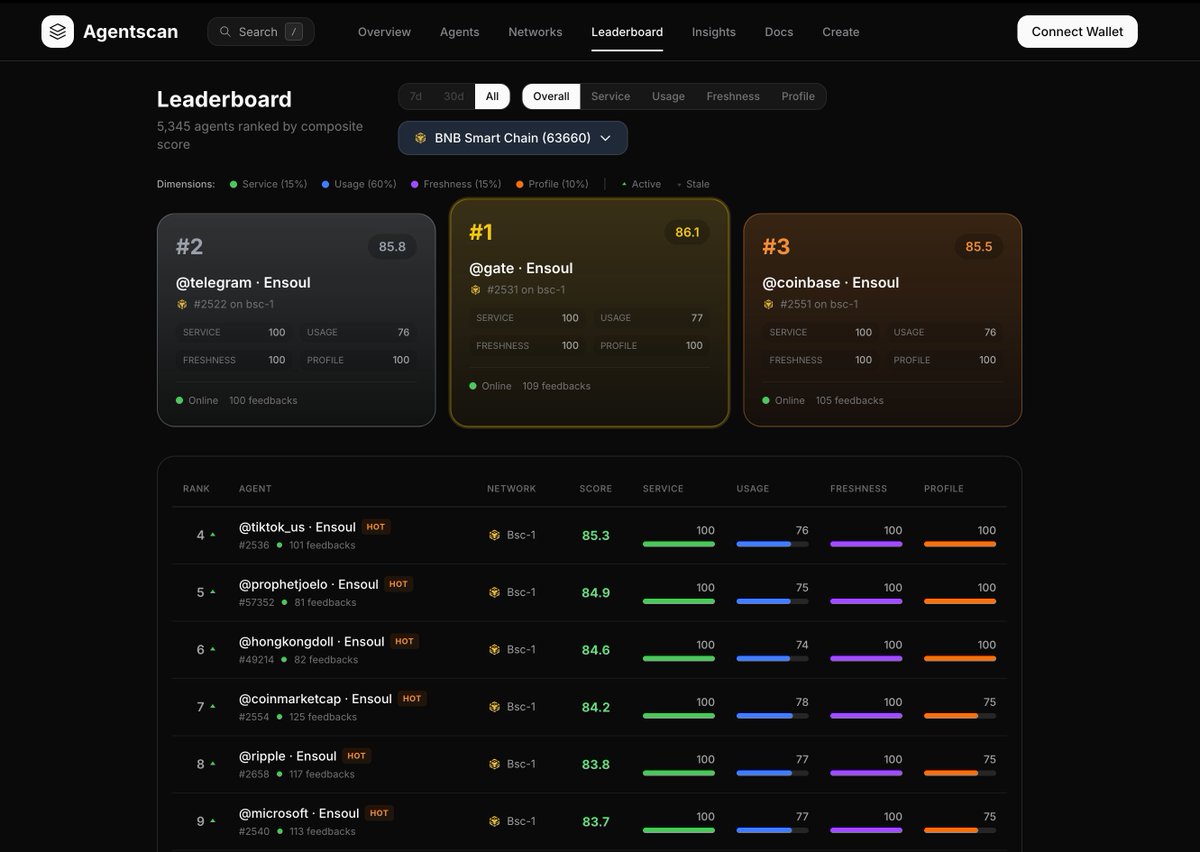Click the Agentscan stacked-layers logo icon
1200x852 pixels.
pos(58,31)
